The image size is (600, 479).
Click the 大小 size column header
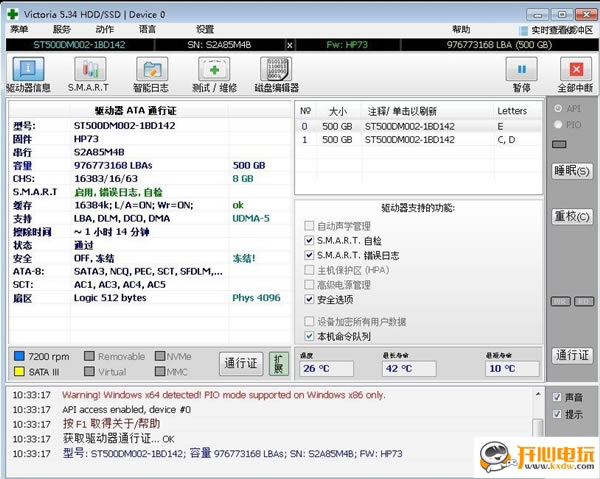pos(339,111)
